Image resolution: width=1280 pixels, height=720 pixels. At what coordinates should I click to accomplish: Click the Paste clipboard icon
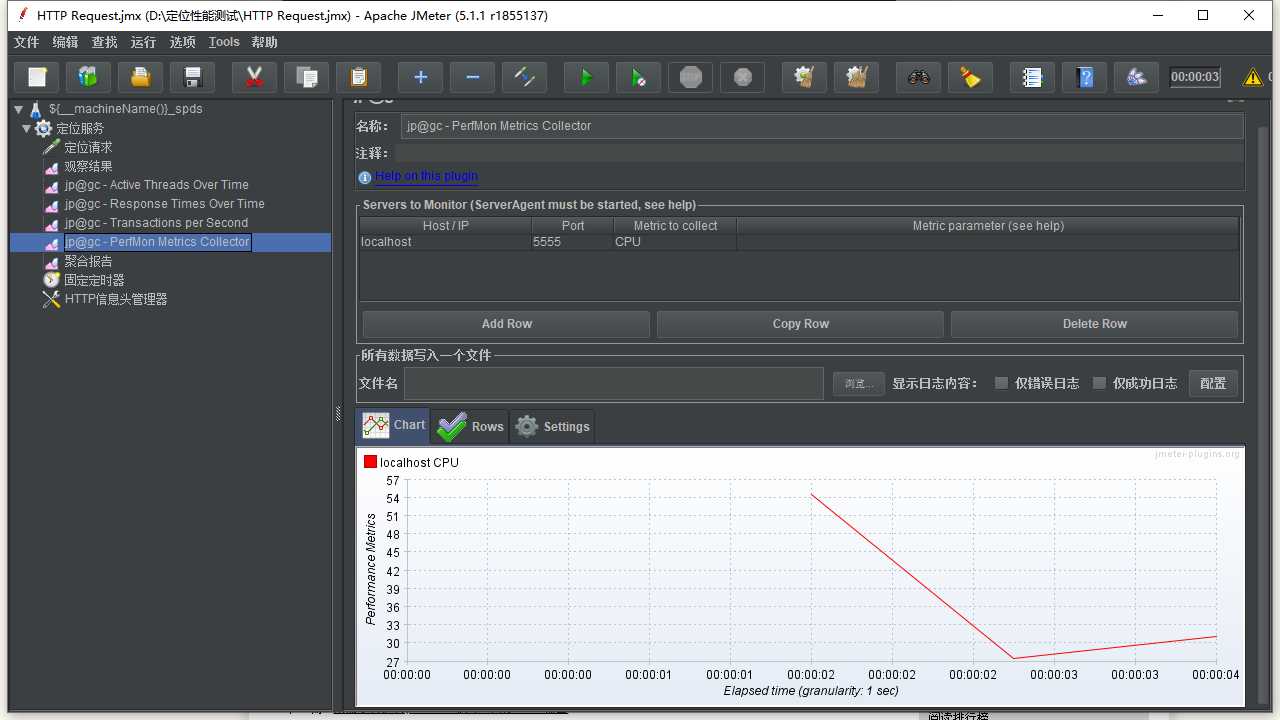[x=359, y=77]
